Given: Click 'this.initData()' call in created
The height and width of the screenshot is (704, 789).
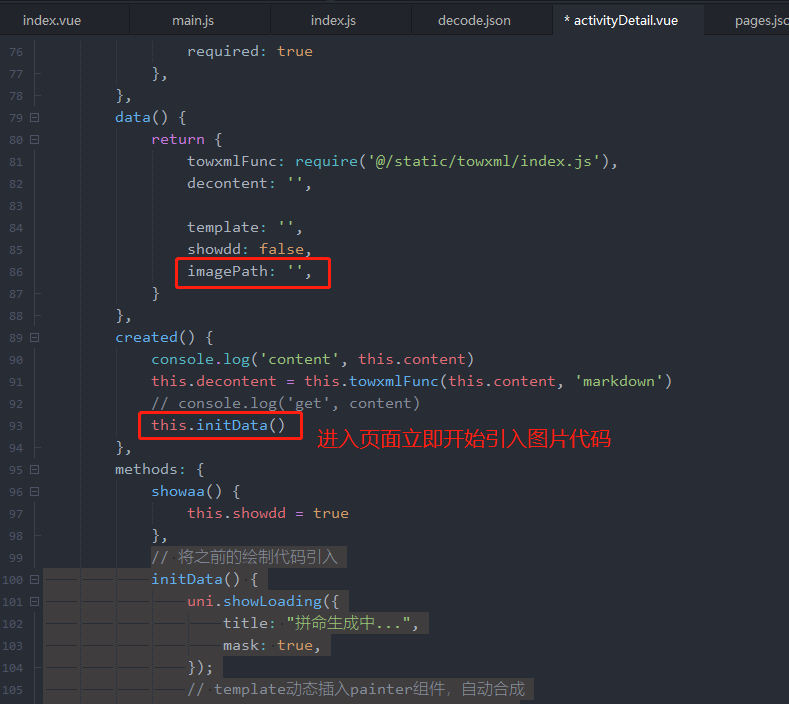Looking at the screenshot, I should (x=218, y=425).
